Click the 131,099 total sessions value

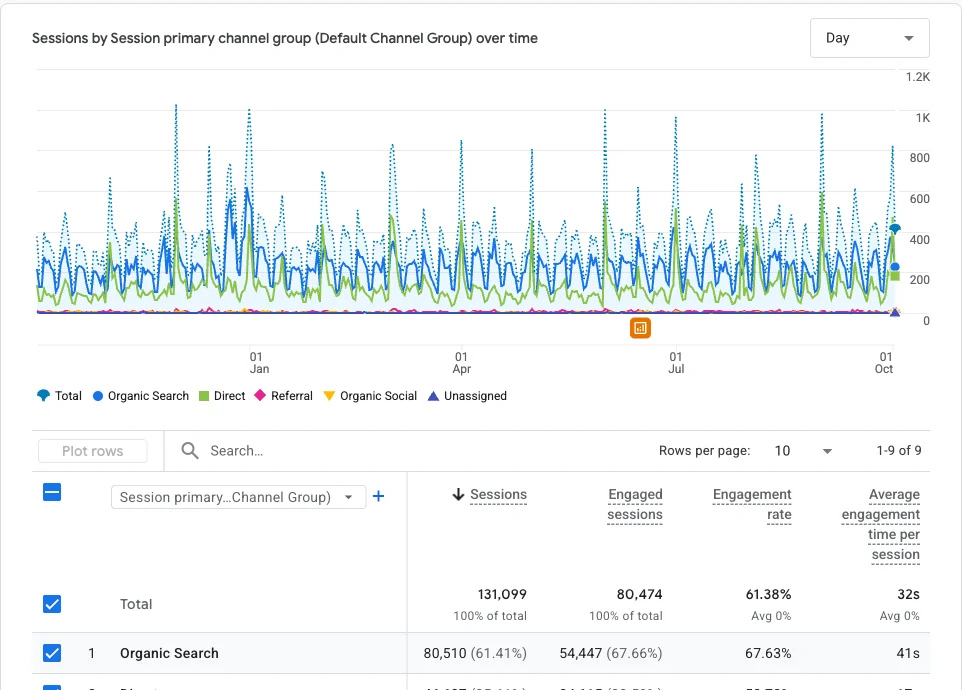(502, 594)
